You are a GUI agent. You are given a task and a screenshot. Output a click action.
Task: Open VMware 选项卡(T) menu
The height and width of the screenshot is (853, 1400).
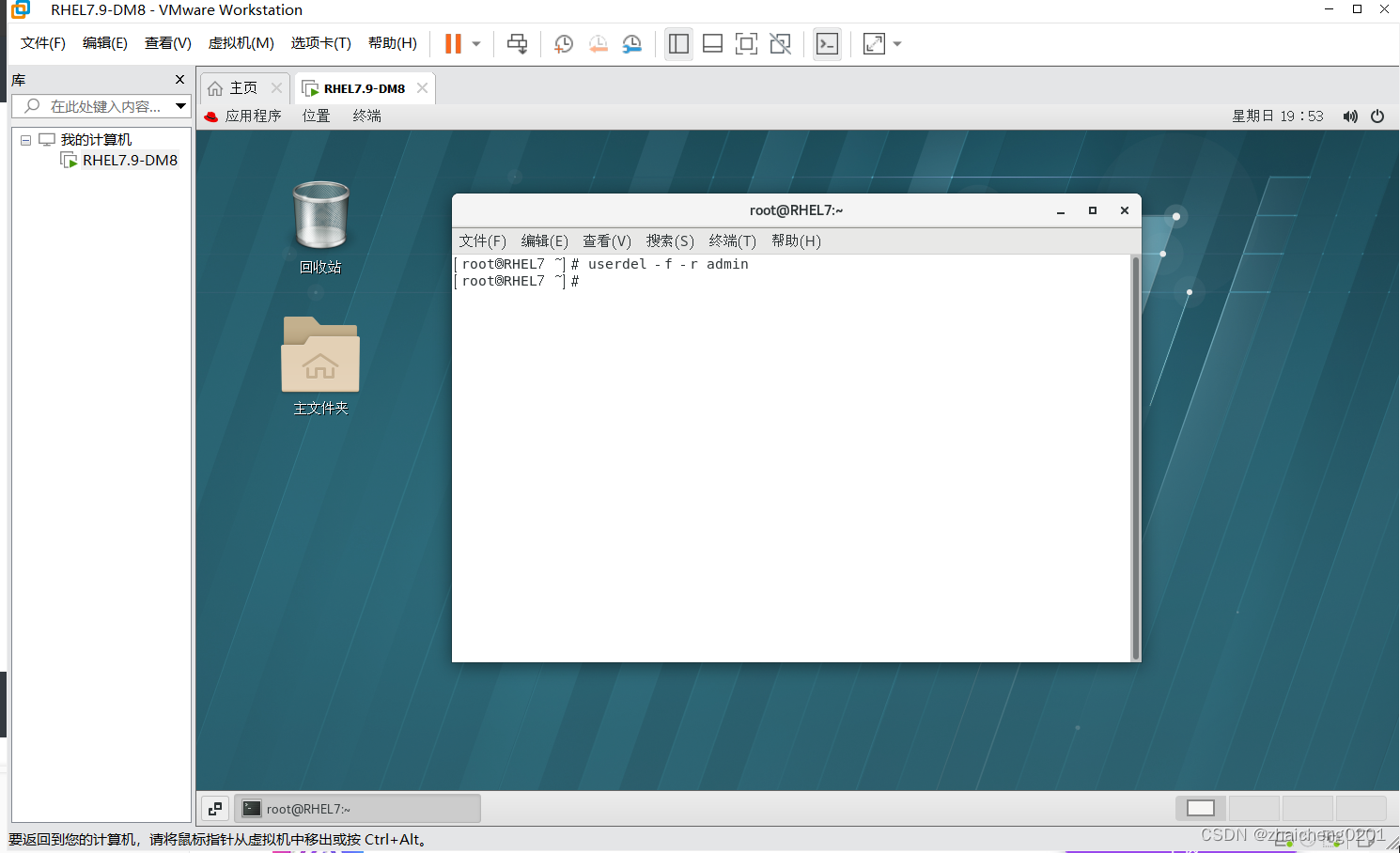point(320,43)
